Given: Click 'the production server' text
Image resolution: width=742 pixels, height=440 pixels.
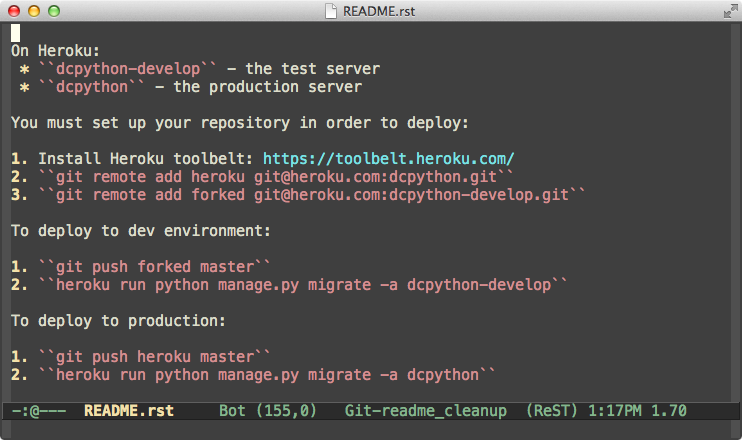Looking at the screenshot, I should click(x=267, y=87).
